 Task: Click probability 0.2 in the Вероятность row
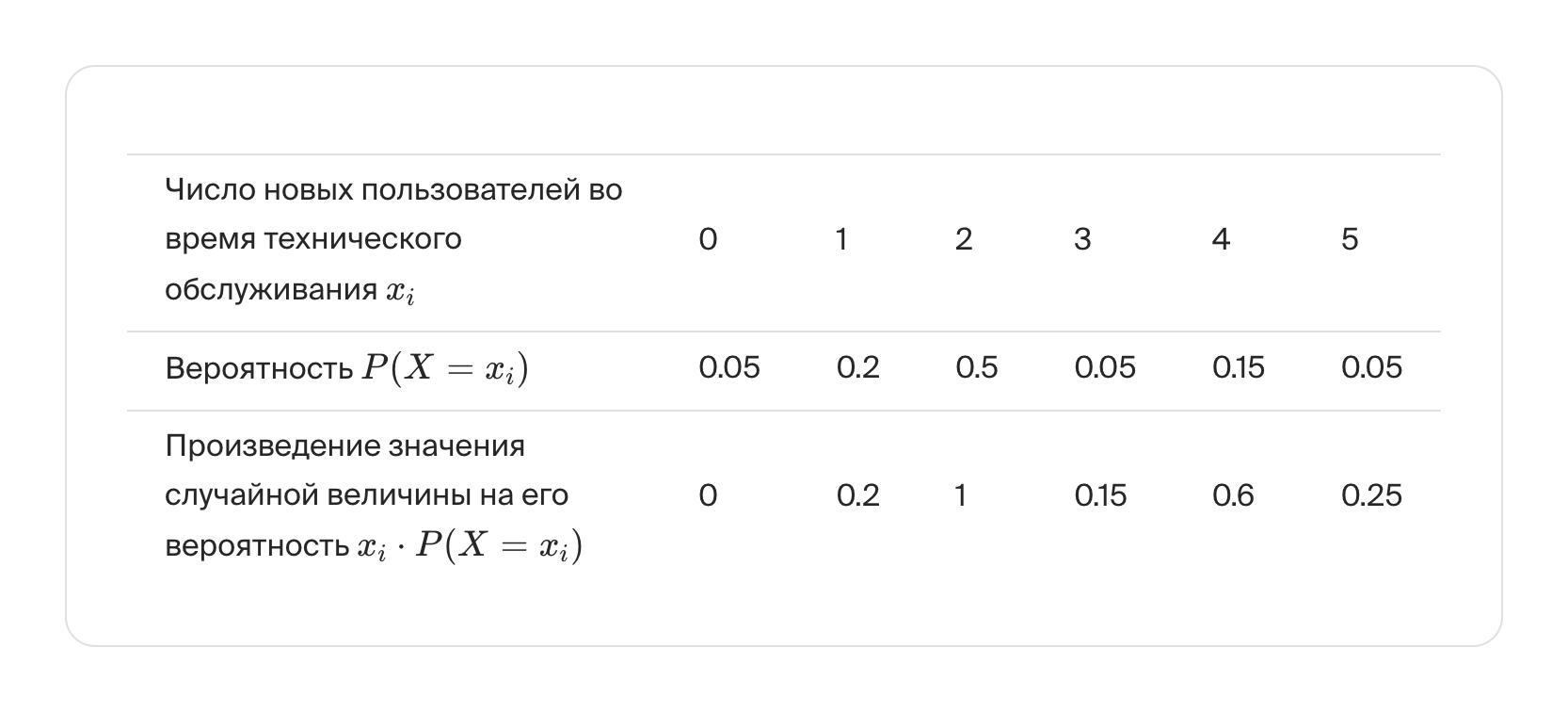(x=857, y=367)
